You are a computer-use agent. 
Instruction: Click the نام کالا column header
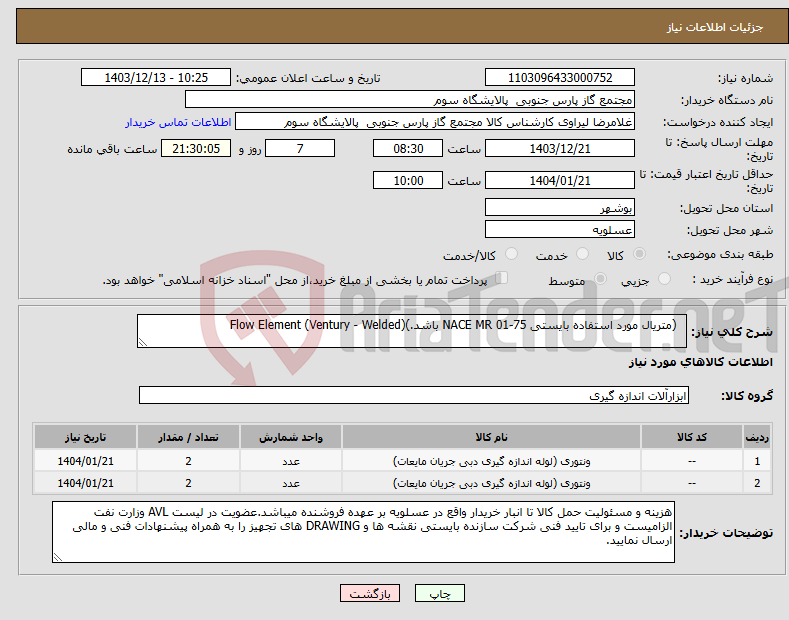492,437
